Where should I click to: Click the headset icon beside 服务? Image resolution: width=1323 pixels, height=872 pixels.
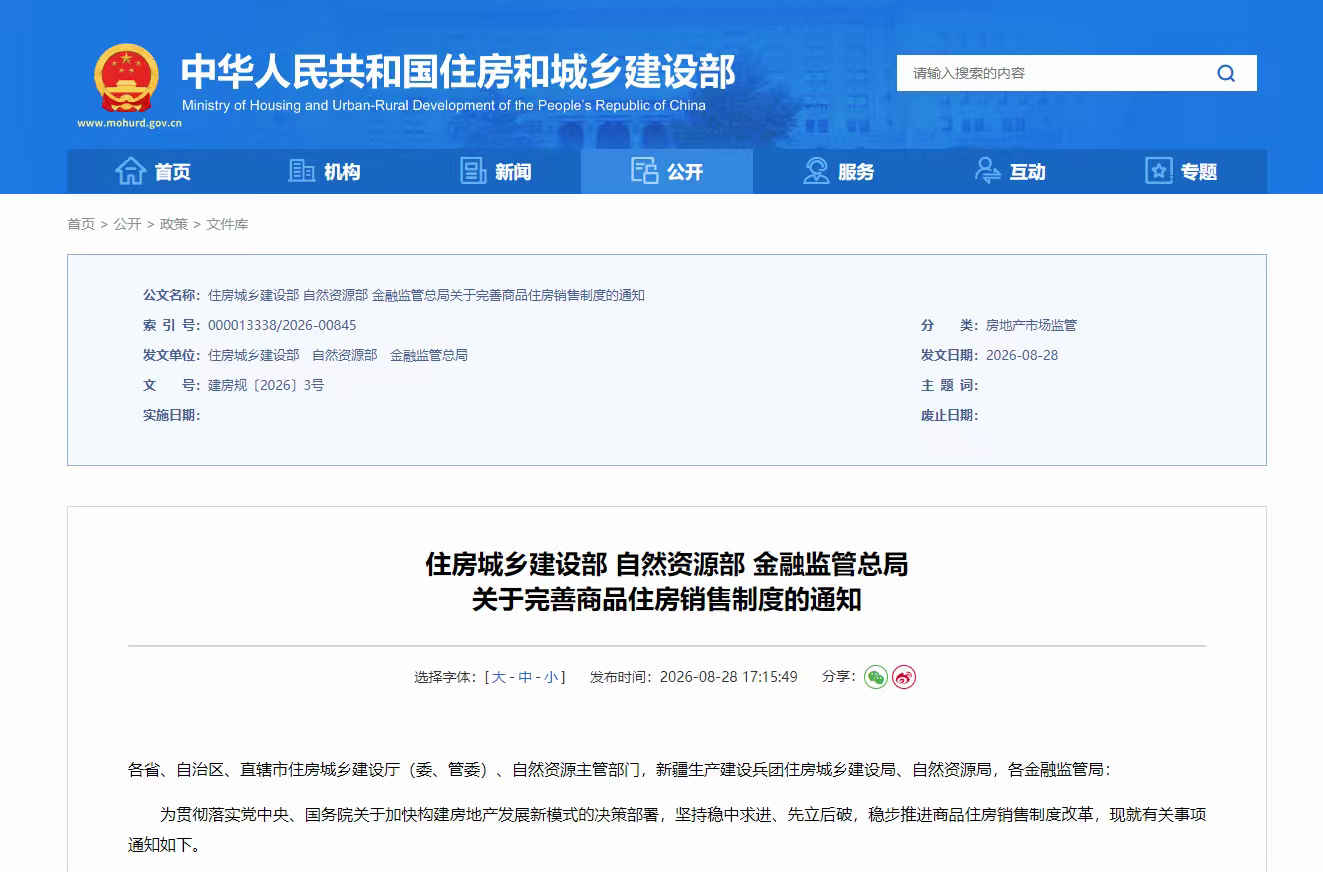[x=816, y=171]
